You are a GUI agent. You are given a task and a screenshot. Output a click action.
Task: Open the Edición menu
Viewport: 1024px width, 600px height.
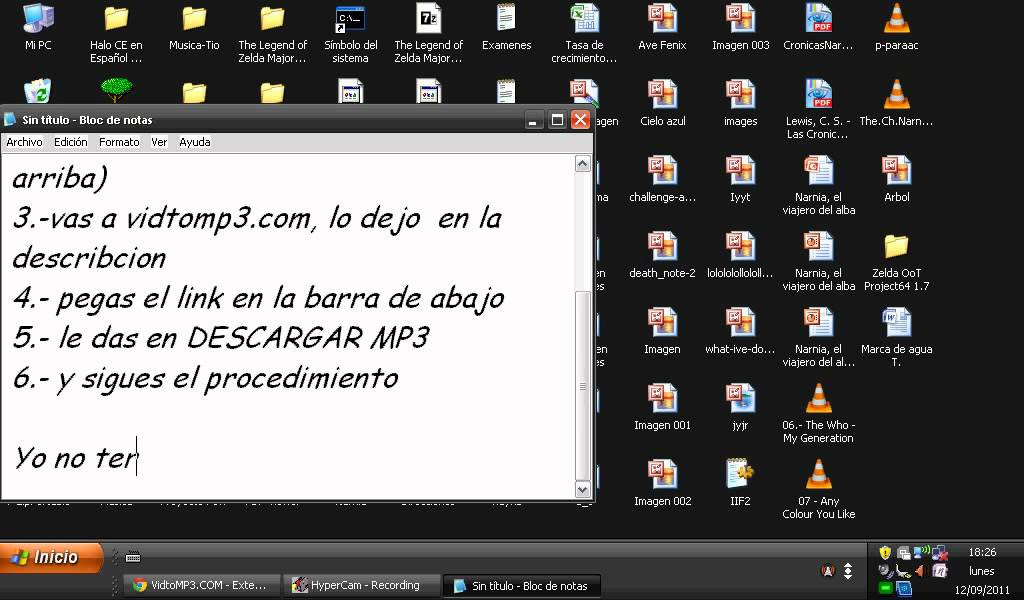(71, 142)
